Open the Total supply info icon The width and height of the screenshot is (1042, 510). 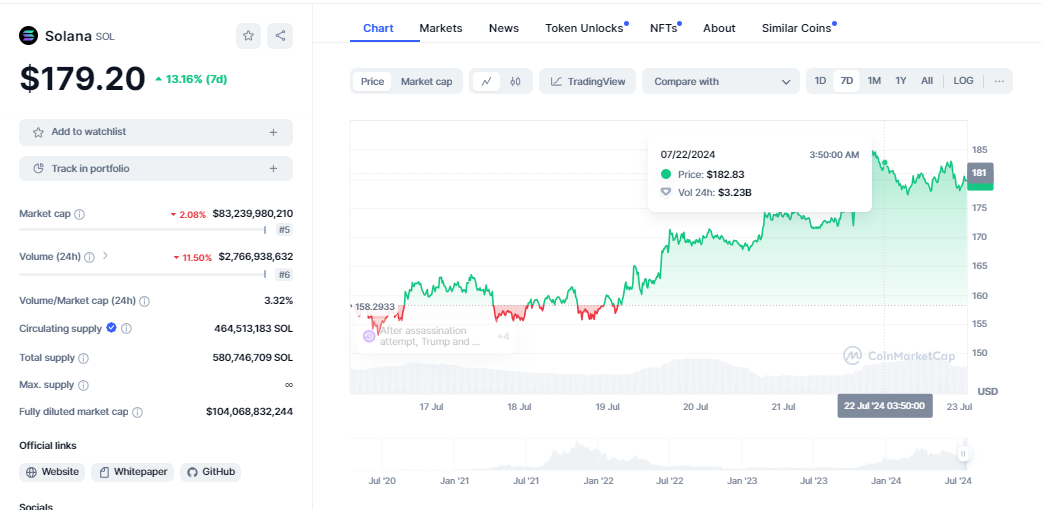coord(83,358)
